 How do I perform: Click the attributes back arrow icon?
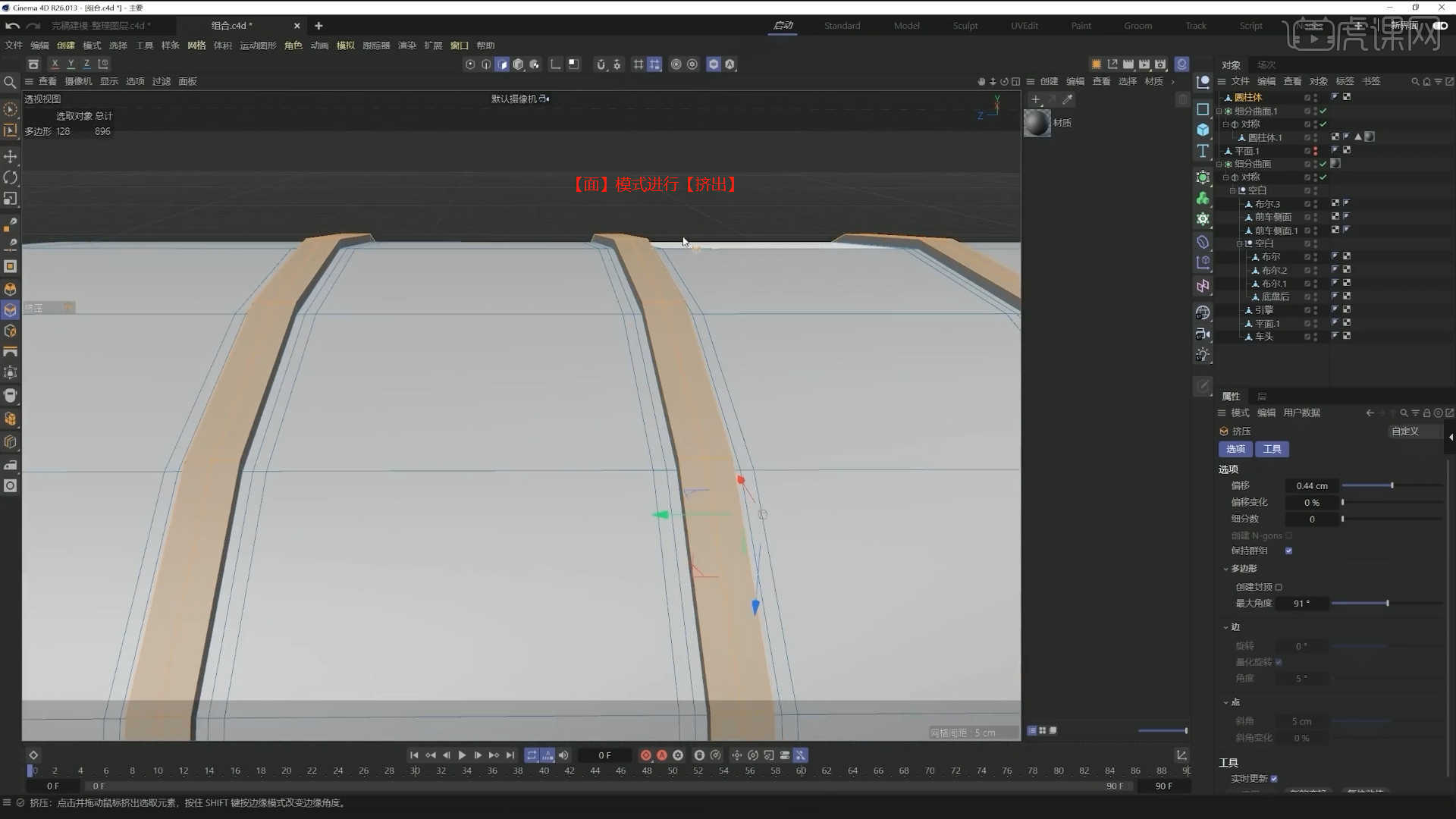pos(1370,413)
